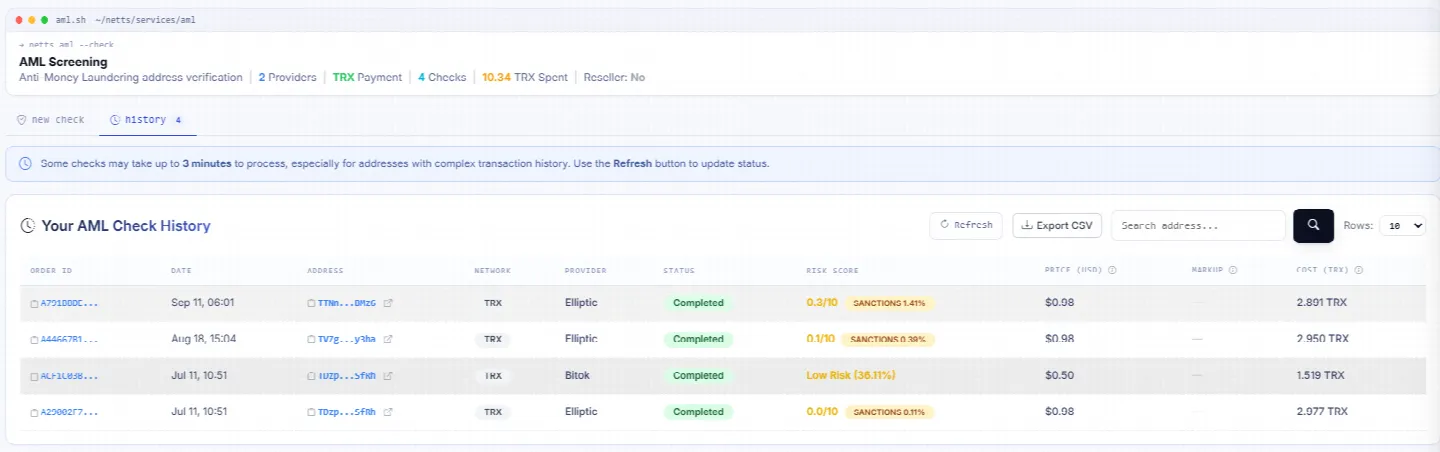Click the Order ID column header
The height and width of the screenshot is (452, 1440).
pos(51,270)
